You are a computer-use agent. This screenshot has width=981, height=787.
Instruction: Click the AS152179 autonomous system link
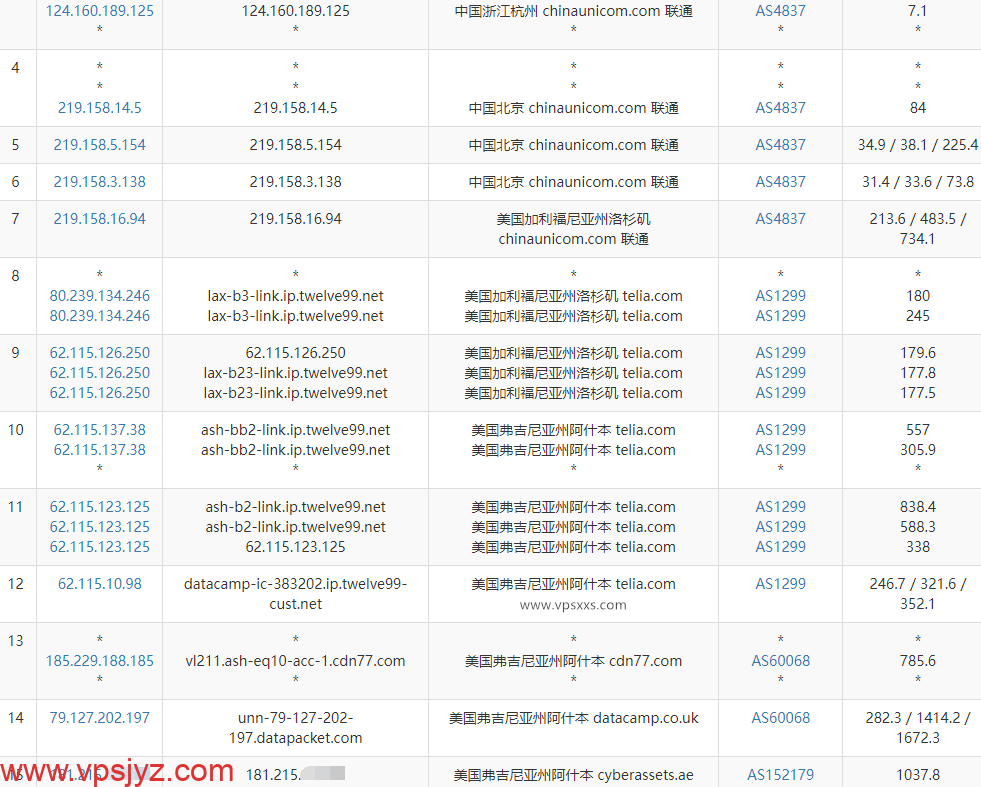pyautogui.click(x=780, y=774)
